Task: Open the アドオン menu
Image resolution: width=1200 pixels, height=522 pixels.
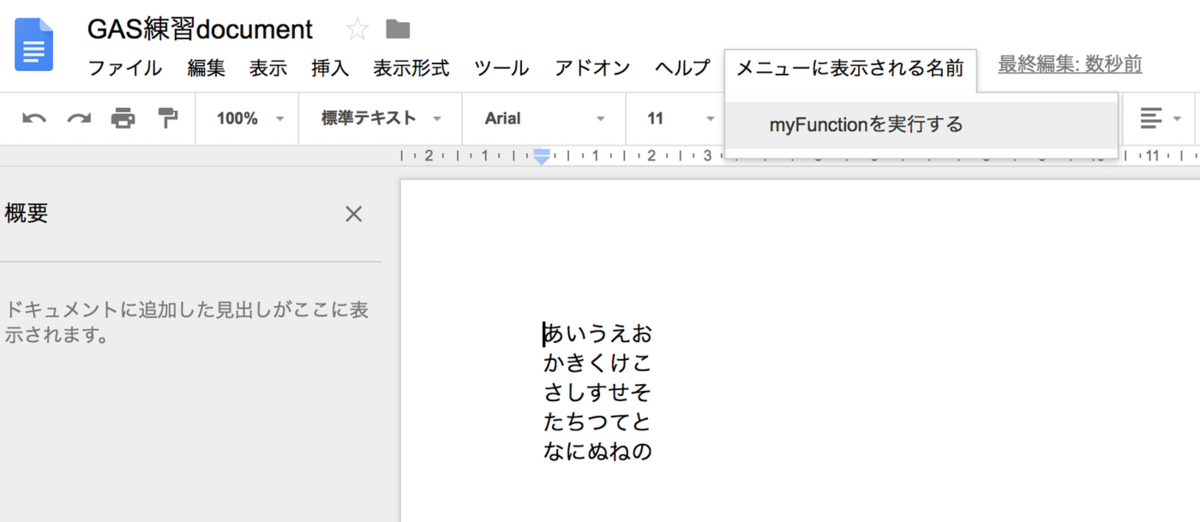Action: coord(592,68)
